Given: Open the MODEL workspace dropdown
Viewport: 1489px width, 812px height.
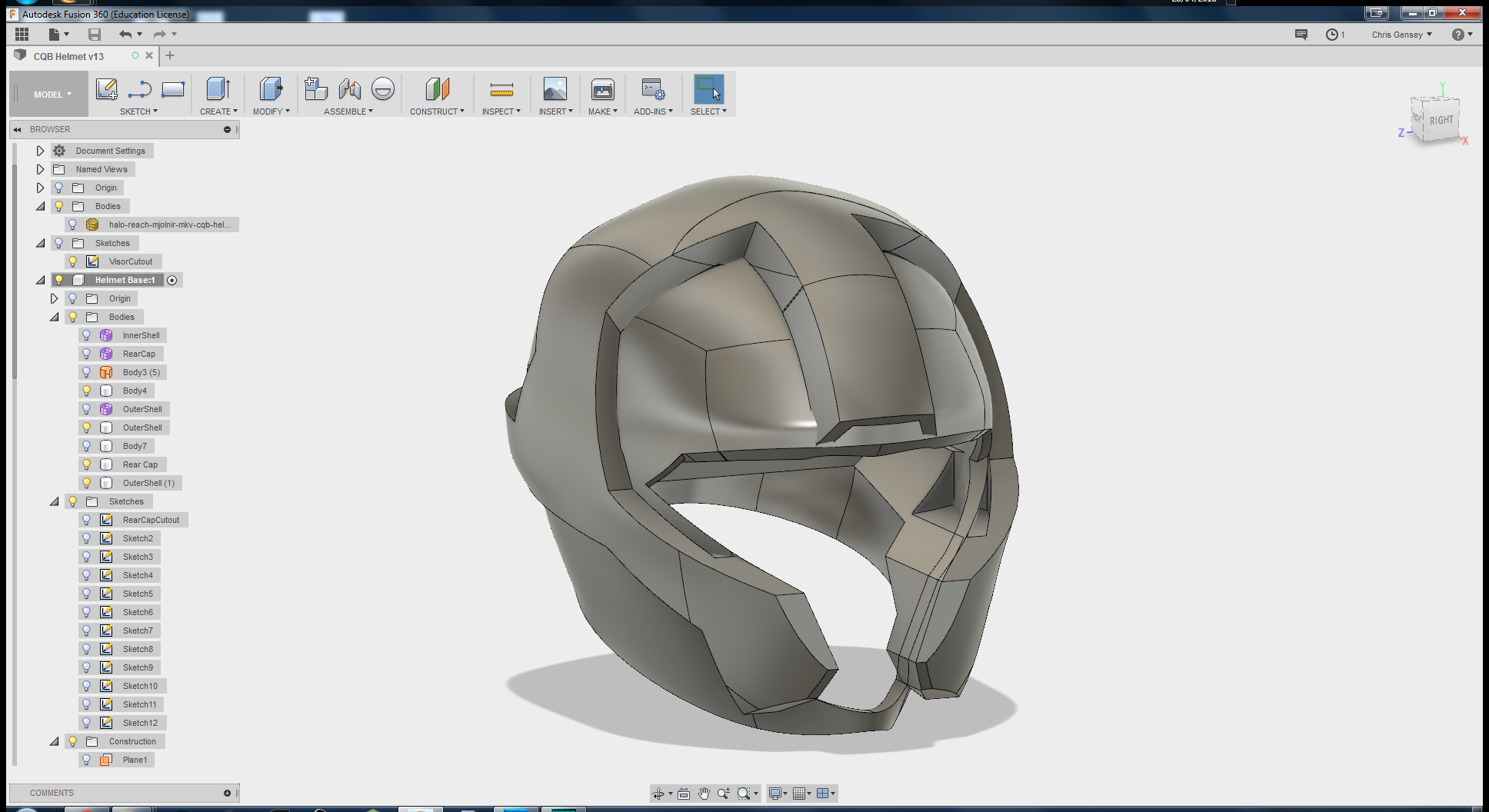Looking at the screenshot, I should (x=52, y=95).
